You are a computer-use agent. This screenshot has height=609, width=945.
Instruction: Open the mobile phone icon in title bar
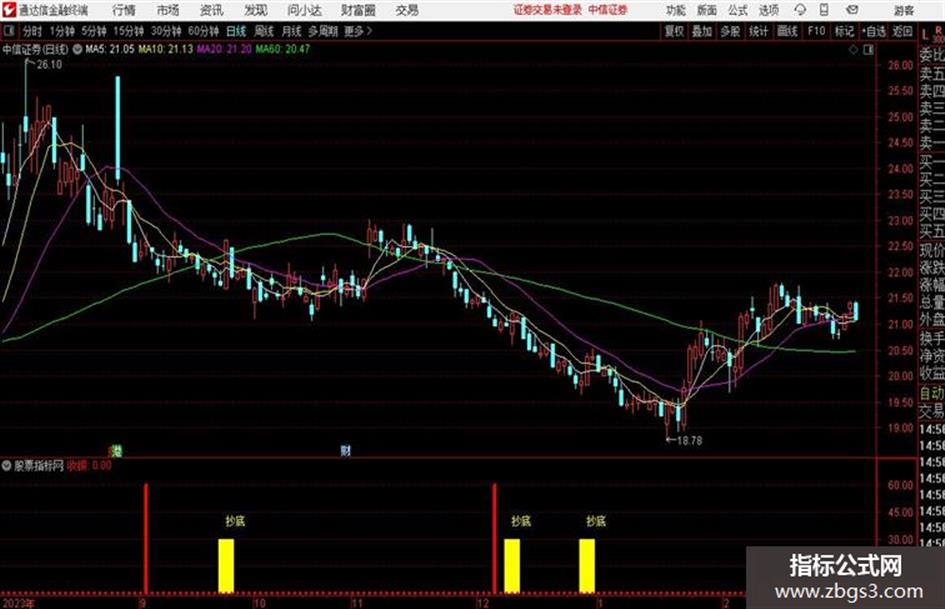coord(824,10)
